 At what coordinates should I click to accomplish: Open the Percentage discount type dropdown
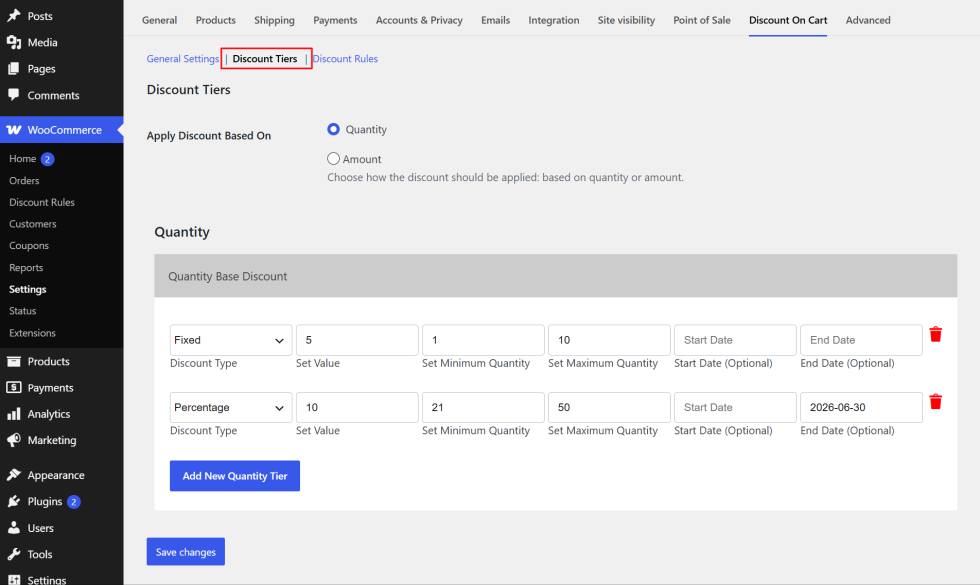[231, 408]
